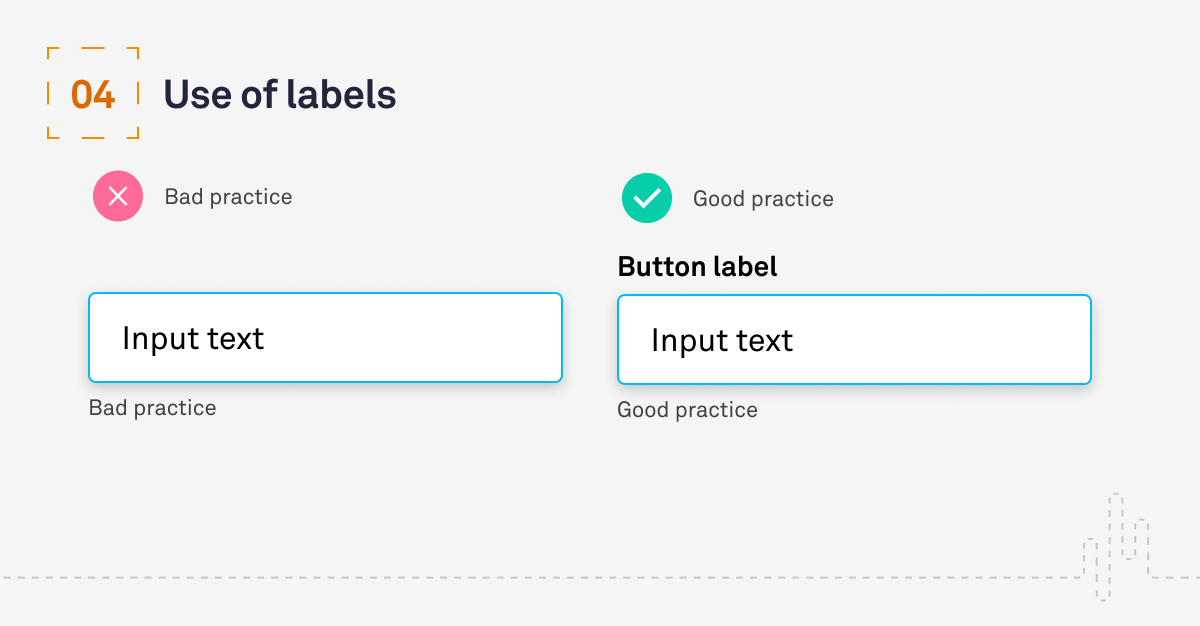Click the white tick inside green circle
Screen dimensions: 1200x626
[647, 198]
